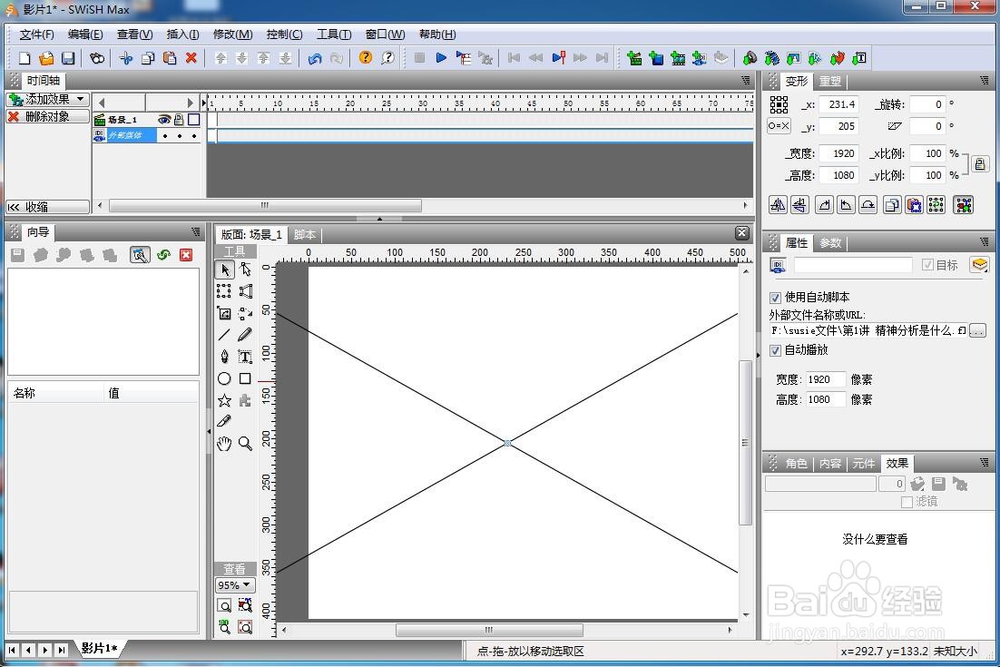Open the 向导 panel options menu
1000x667 pixels.
(x=196, y=231)
